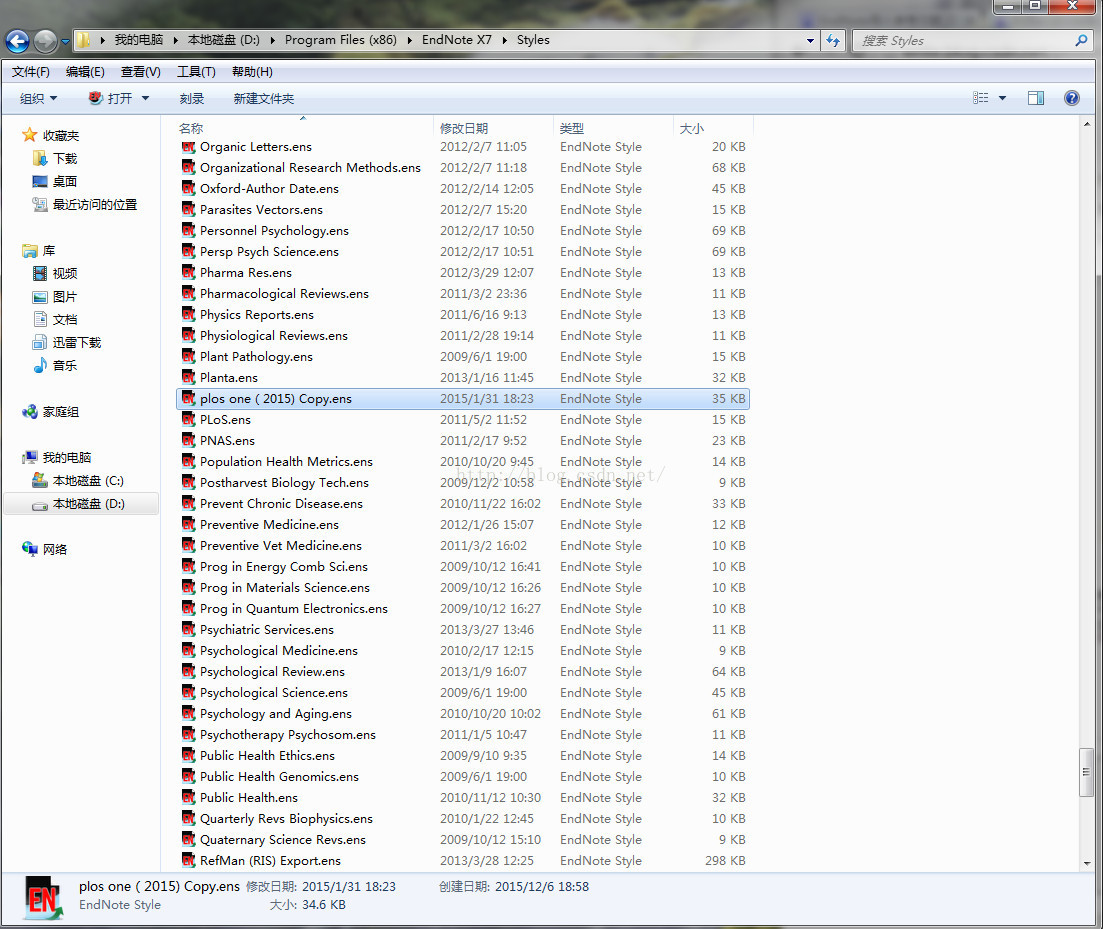Viewport: 1103px width, 929px height.
Task: Expand breadcrumb arrow after EndNote X7
Action: point(504,40)
